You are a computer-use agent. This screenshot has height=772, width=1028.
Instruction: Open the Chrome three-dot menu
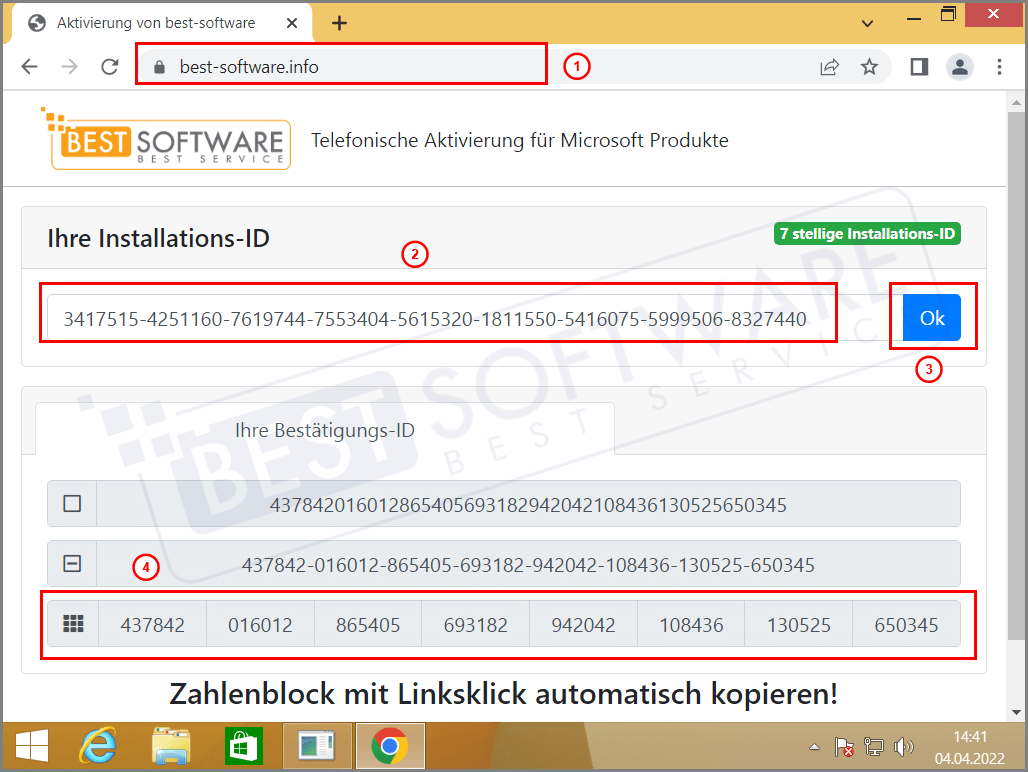pos(999,66)
